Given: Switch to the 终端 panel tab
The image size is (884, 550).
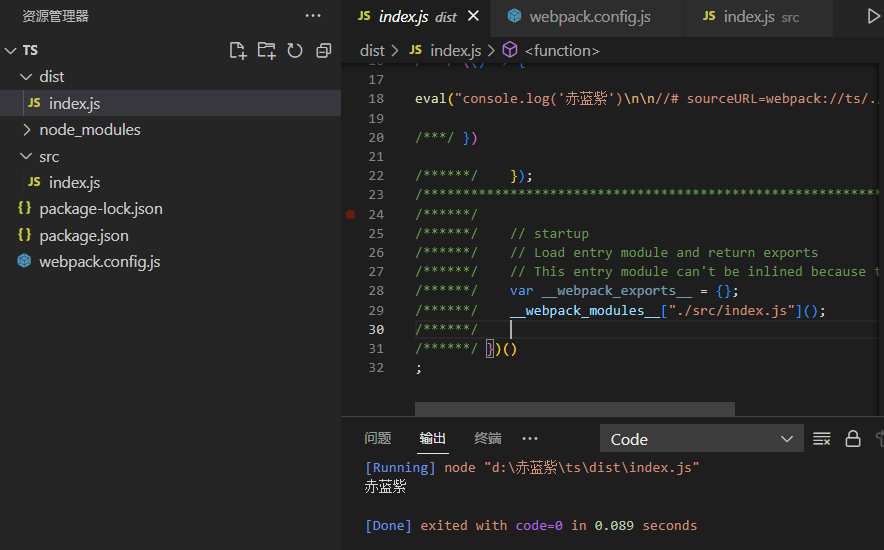Looking at the screenshot, I should (488, 438).
